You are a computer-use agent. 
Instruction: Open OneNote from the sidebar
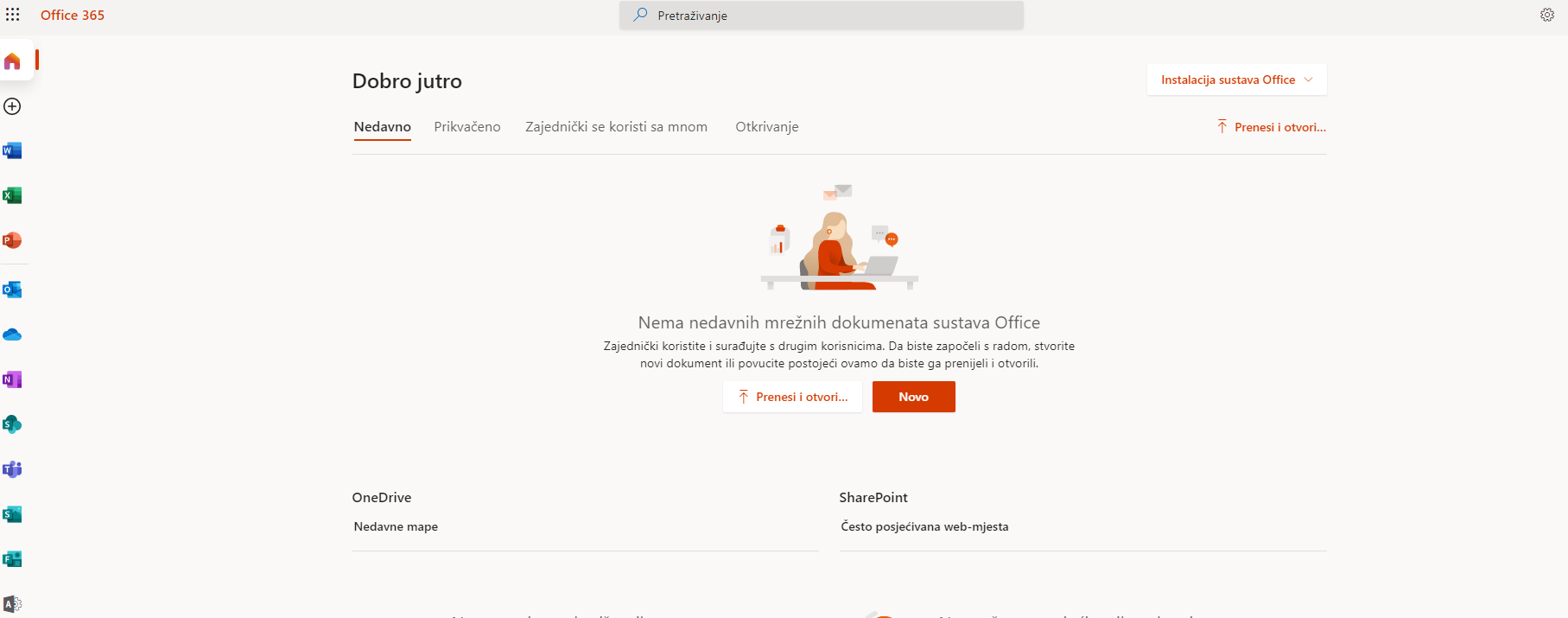click(12, 379)
